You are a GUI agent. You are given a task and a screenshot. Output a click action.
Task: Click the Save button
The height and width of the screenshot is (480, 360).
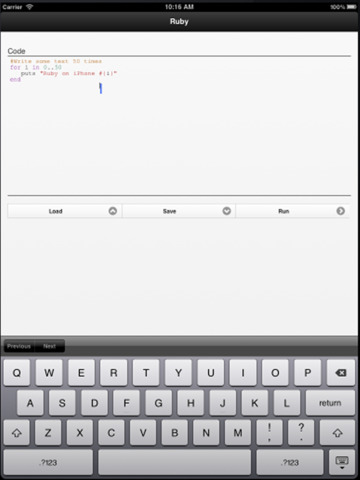179,211
